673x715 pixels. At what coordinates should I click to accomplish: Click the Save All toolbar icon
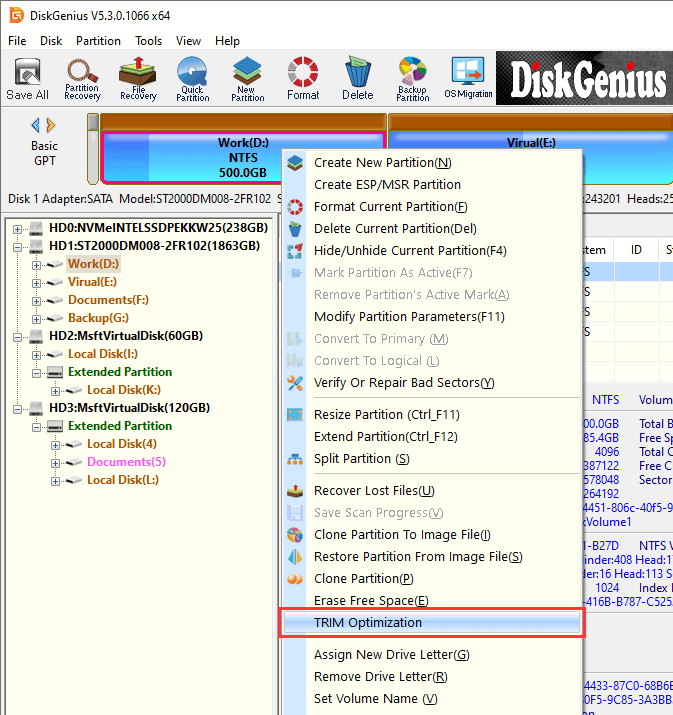(27, 78)
